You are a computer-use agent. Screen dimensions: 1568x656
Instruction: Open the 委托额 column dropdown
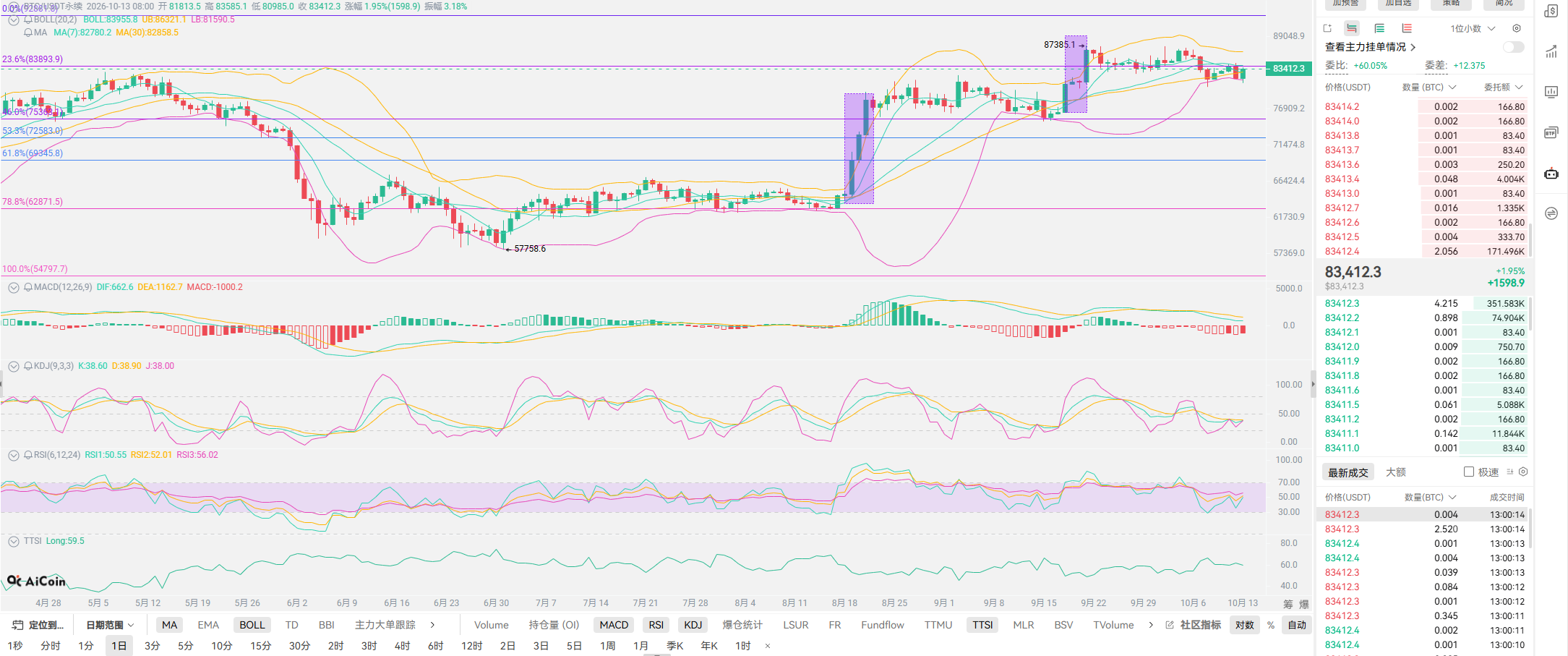[x=1504, y=87]
